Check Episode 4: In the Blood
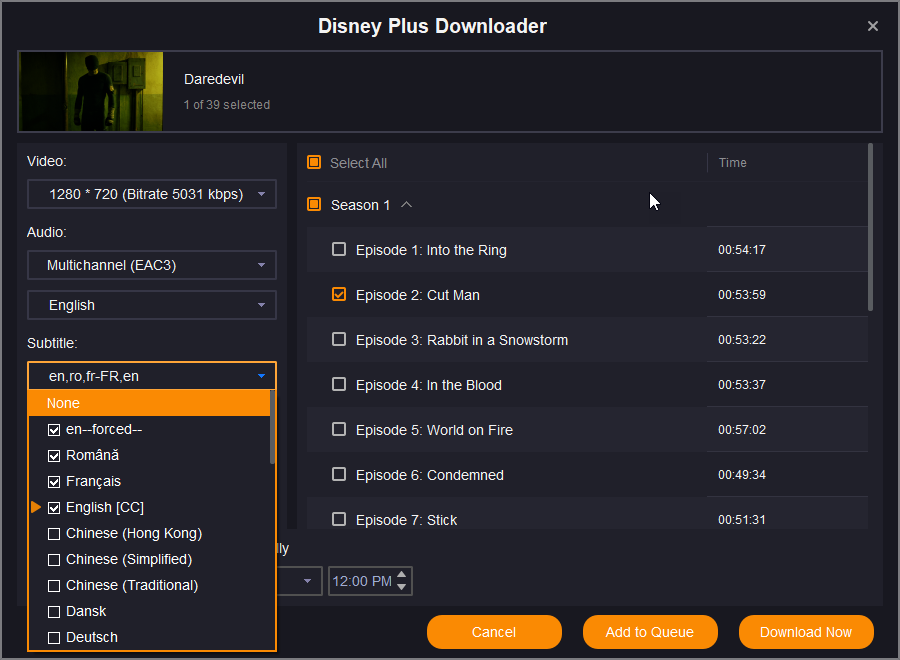The width and height of the screenshot is (900, 660). tap(339, 384)
